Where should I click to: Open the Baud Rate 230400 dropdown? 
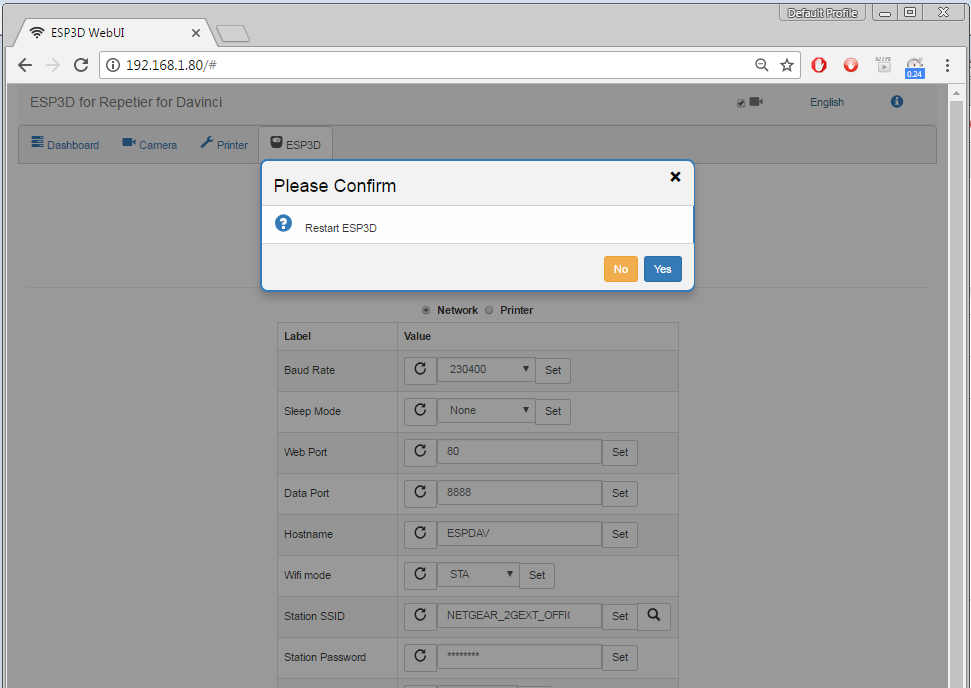pyautogui.click(x=486, y=370)
